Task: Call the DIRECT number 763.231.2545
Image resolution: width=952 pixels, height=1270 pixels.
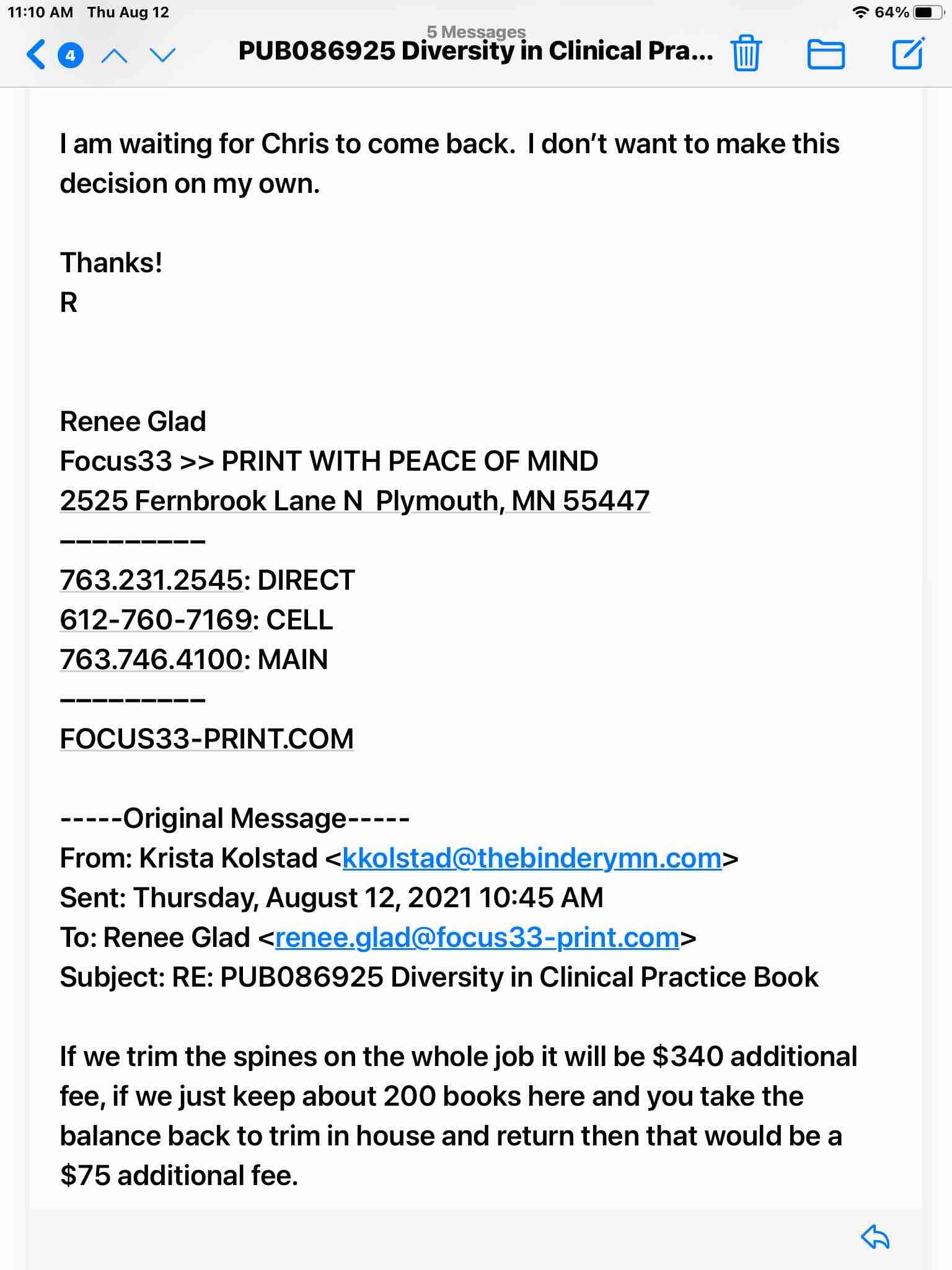Action: tap(151, 580)
